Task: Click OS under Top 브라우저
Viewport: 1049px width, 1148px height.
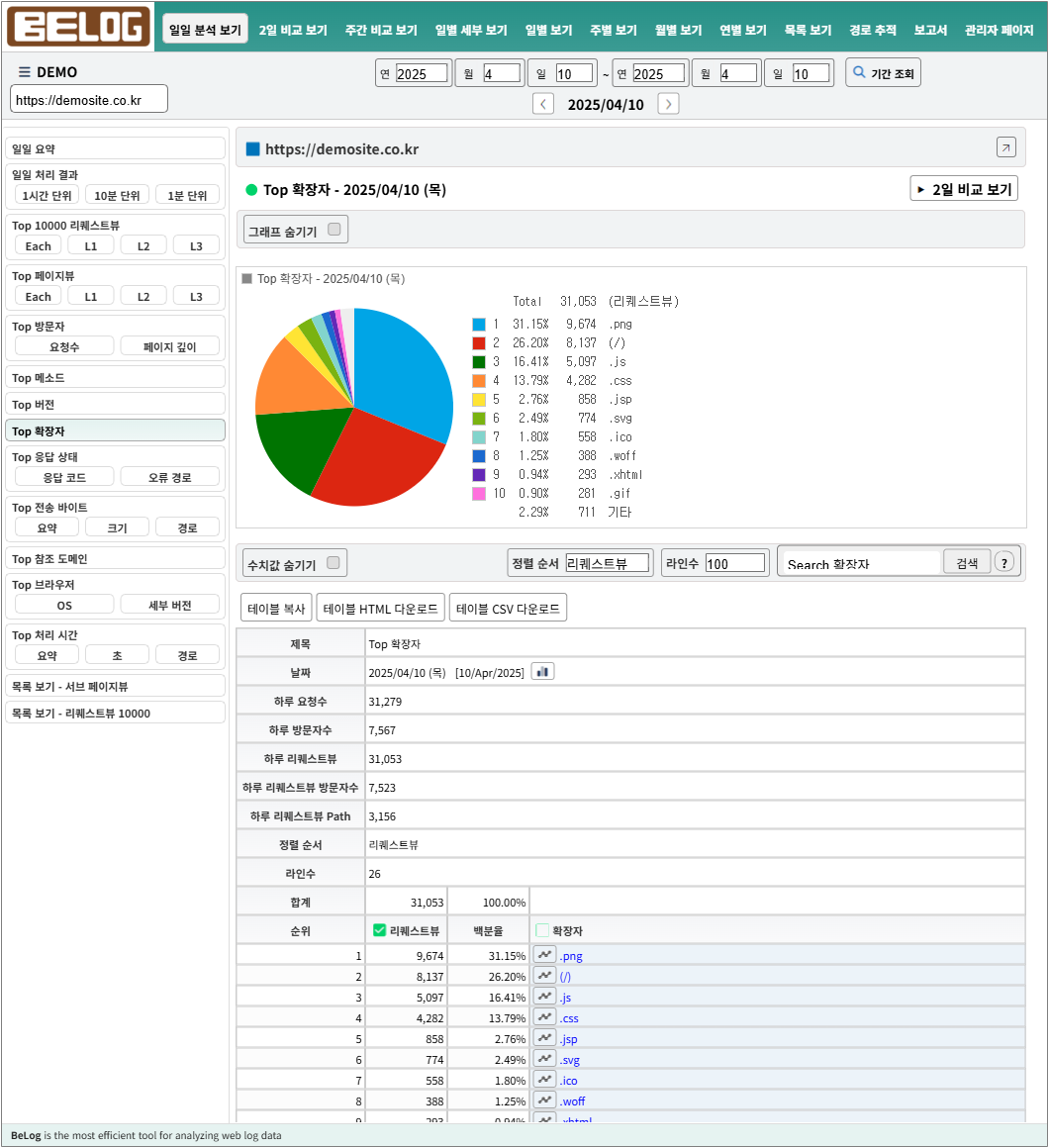Action: tap(64, 605)
